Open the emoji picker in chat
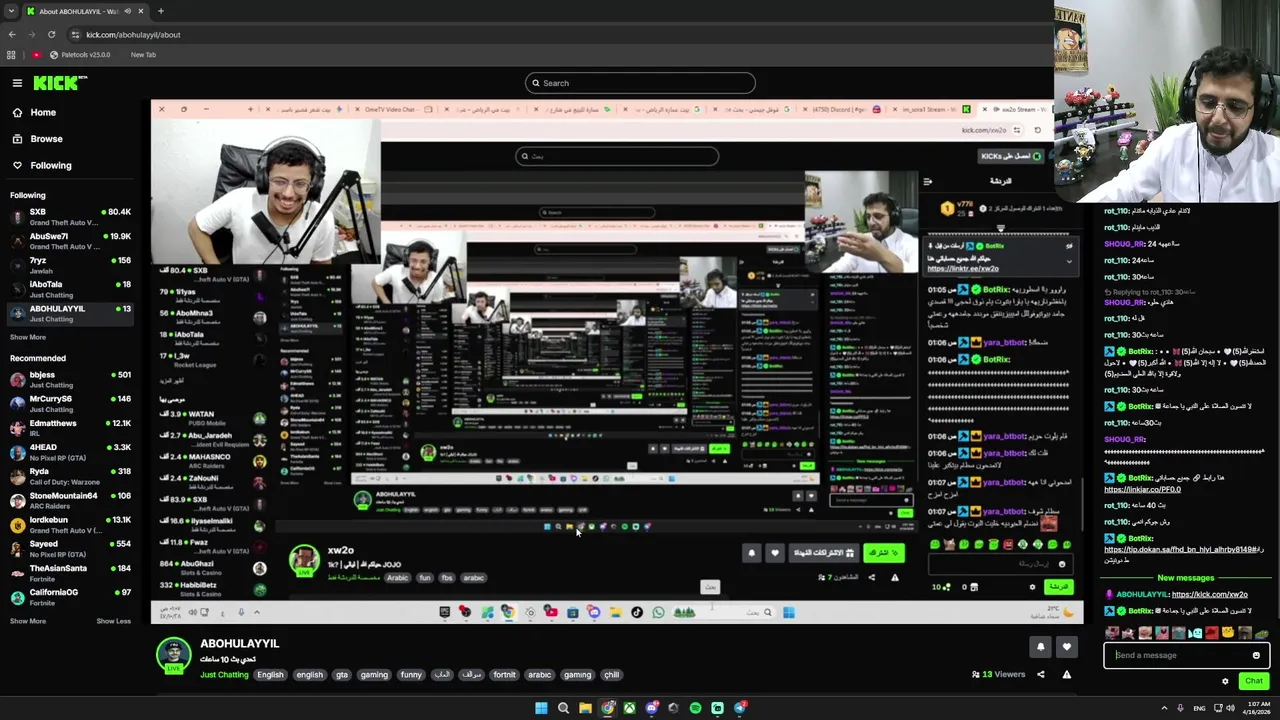Image resolution: width=1280 pixels, height=720 pixels. [x=1256, y=656]
